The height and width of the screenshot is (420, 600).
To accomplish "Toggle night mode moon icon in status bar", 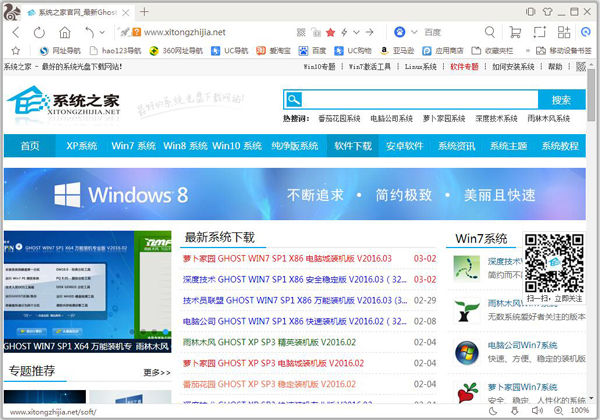I will (493, 411).
